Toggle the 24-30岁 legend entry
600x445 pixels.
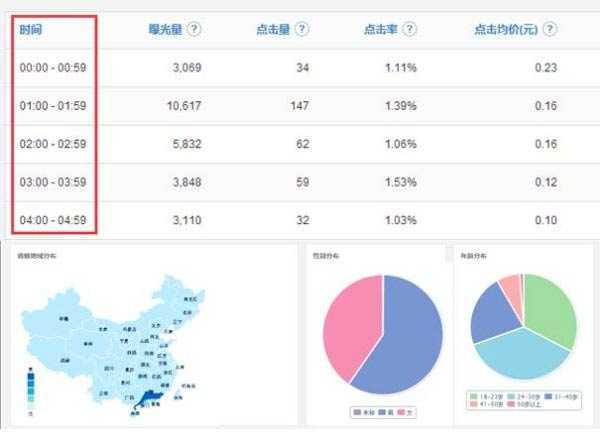[524, 397]
